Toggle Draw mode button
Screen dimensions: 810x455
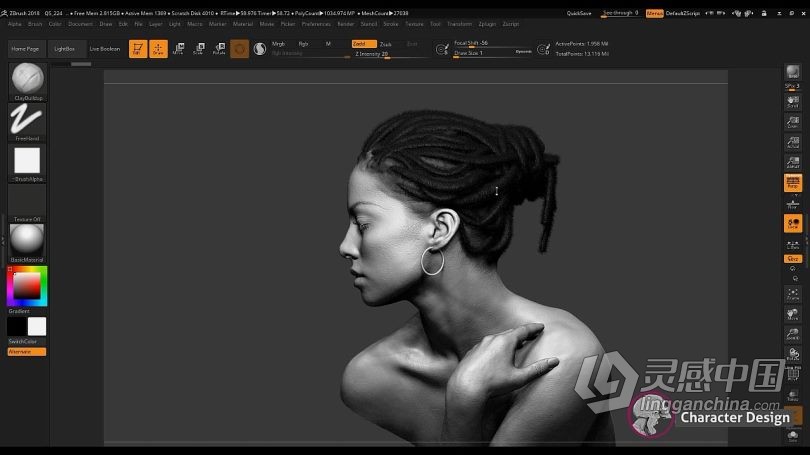[x=159, y=49]
